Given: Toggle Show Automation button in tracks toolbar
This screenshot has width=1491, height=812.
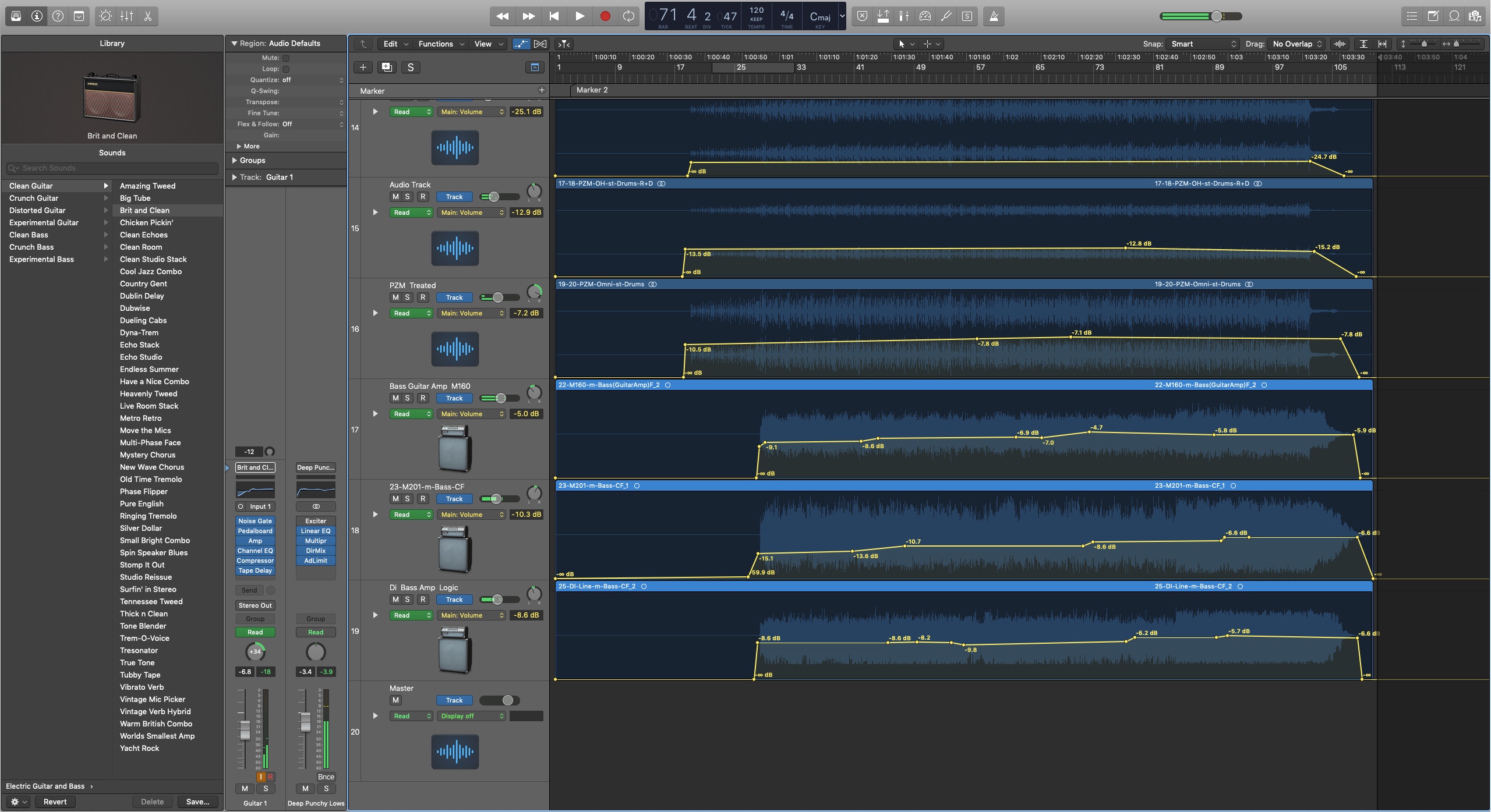Looking at the screenshot, I should pyautogui.click(x=521, y=44).
